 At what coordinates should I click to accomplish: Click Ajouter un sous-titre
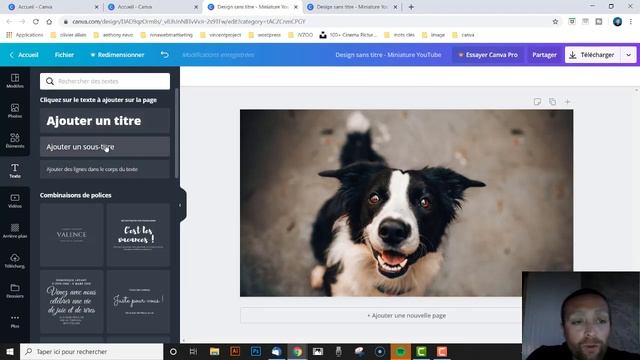[x=105, y=147]
